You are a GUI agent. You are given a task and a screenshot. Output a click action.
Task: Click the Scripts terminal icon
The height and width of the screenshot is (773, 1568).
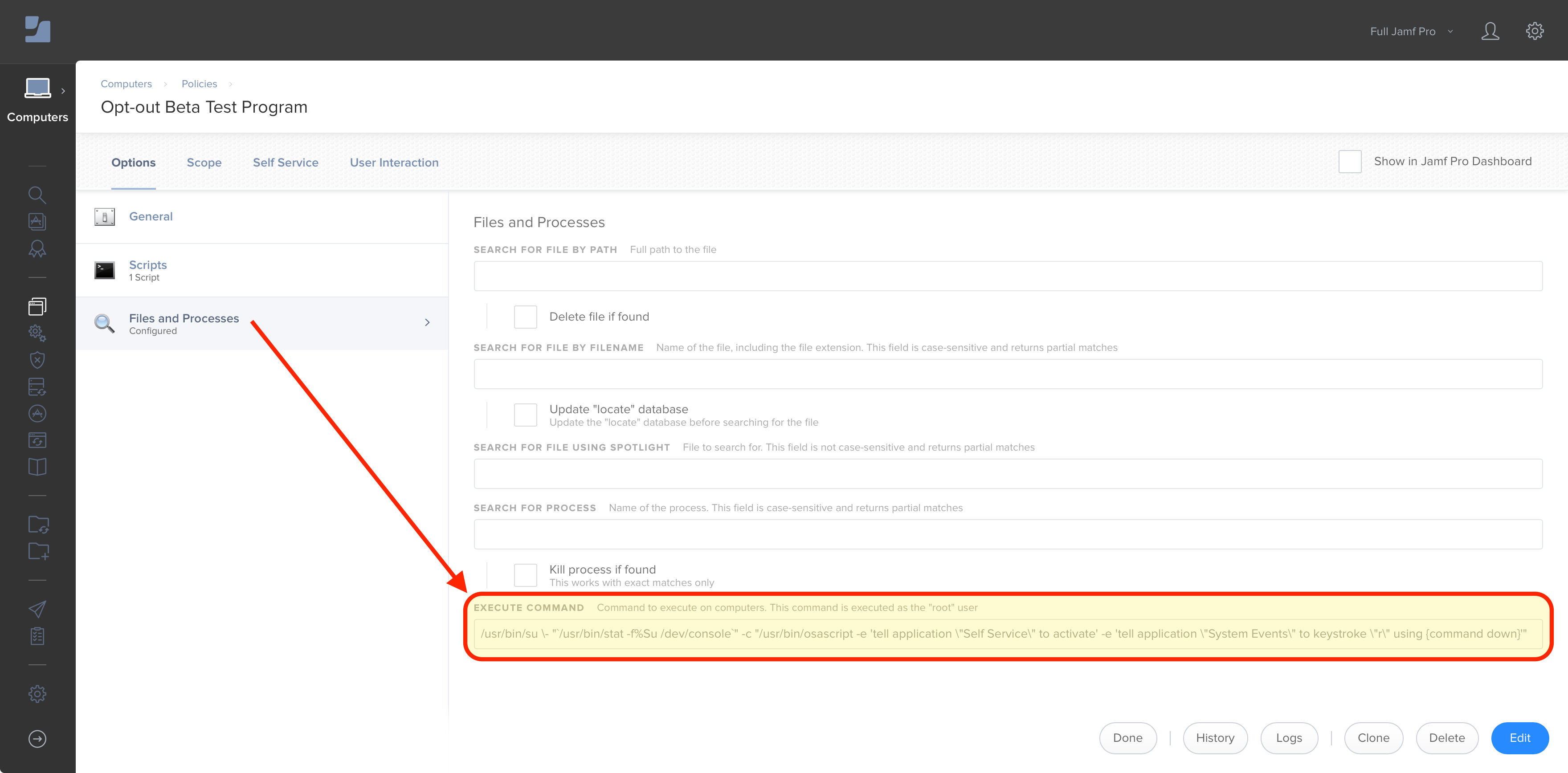pyautogui.click(x=105, y=270)
